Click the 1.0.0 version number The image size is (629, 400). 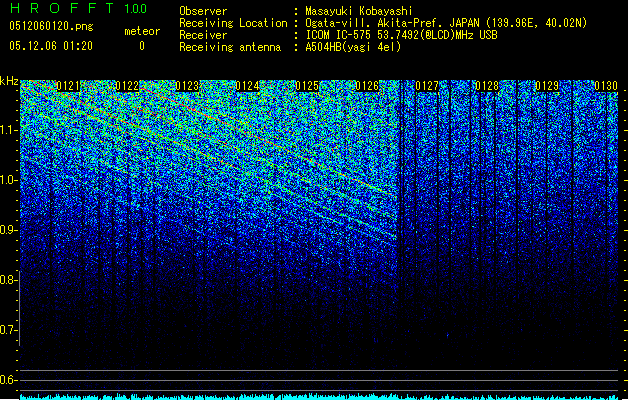click(135, 9)
